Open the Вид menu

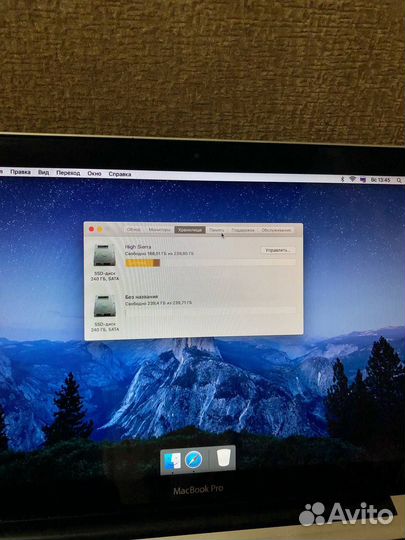point(43,172)
